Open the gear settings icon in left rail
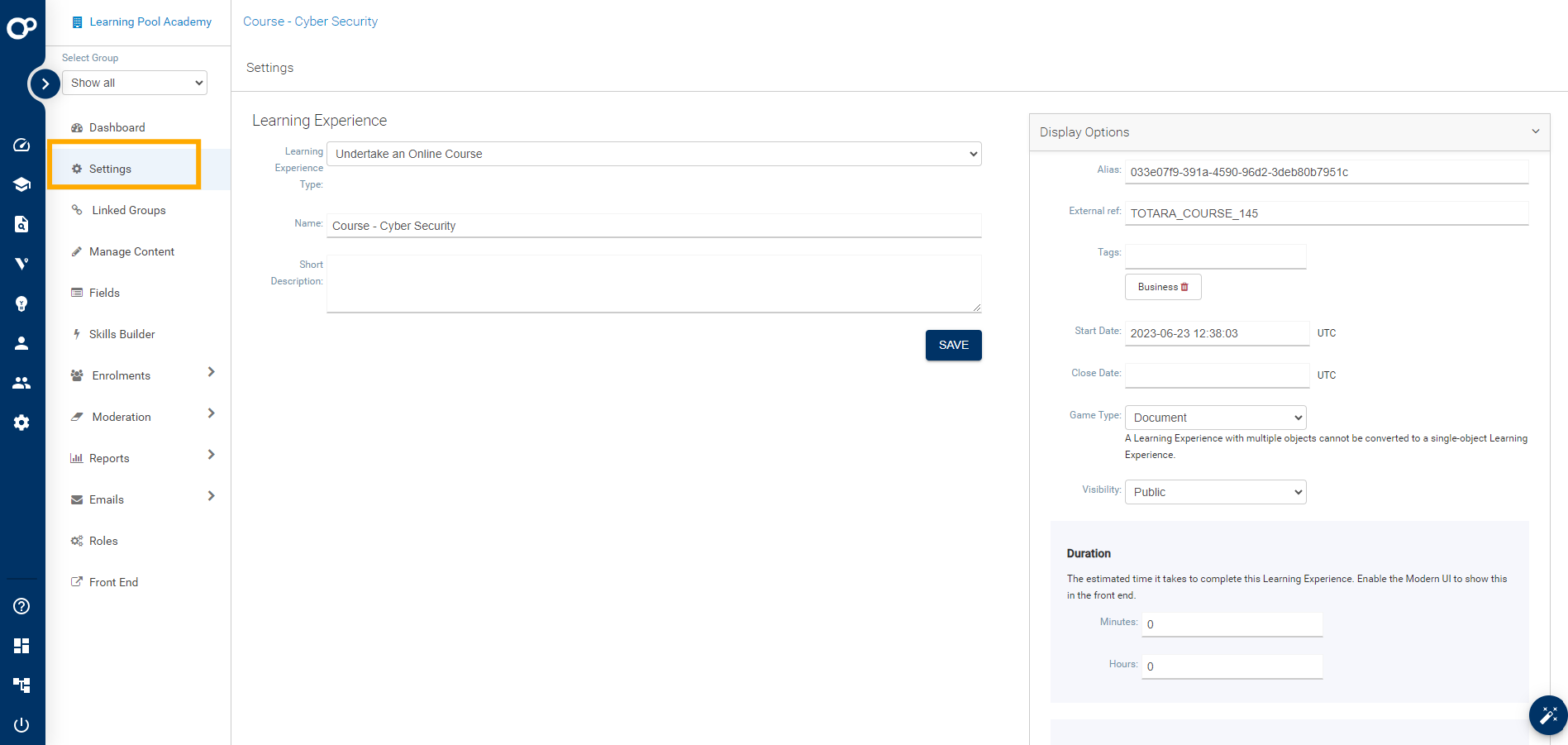1568x745 pixels. pos(21,423)
